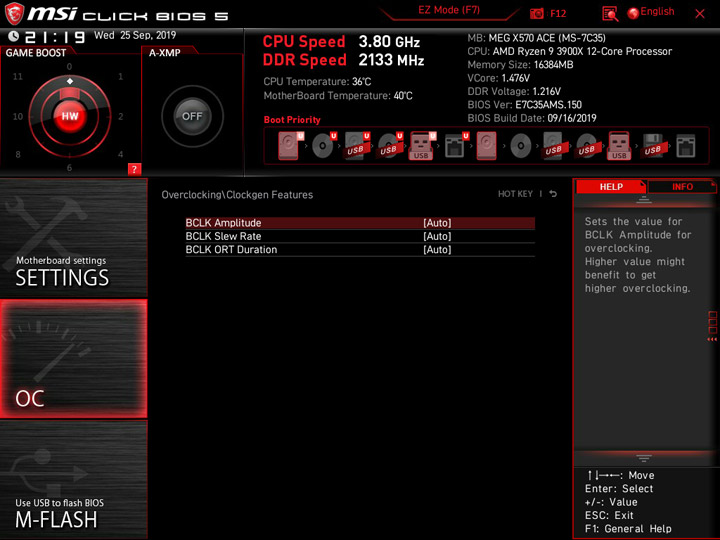The height and width of the screenshot is (540, 720).
Task: Click the VCore 1.476V reading
Action: [x=499, y=78]
